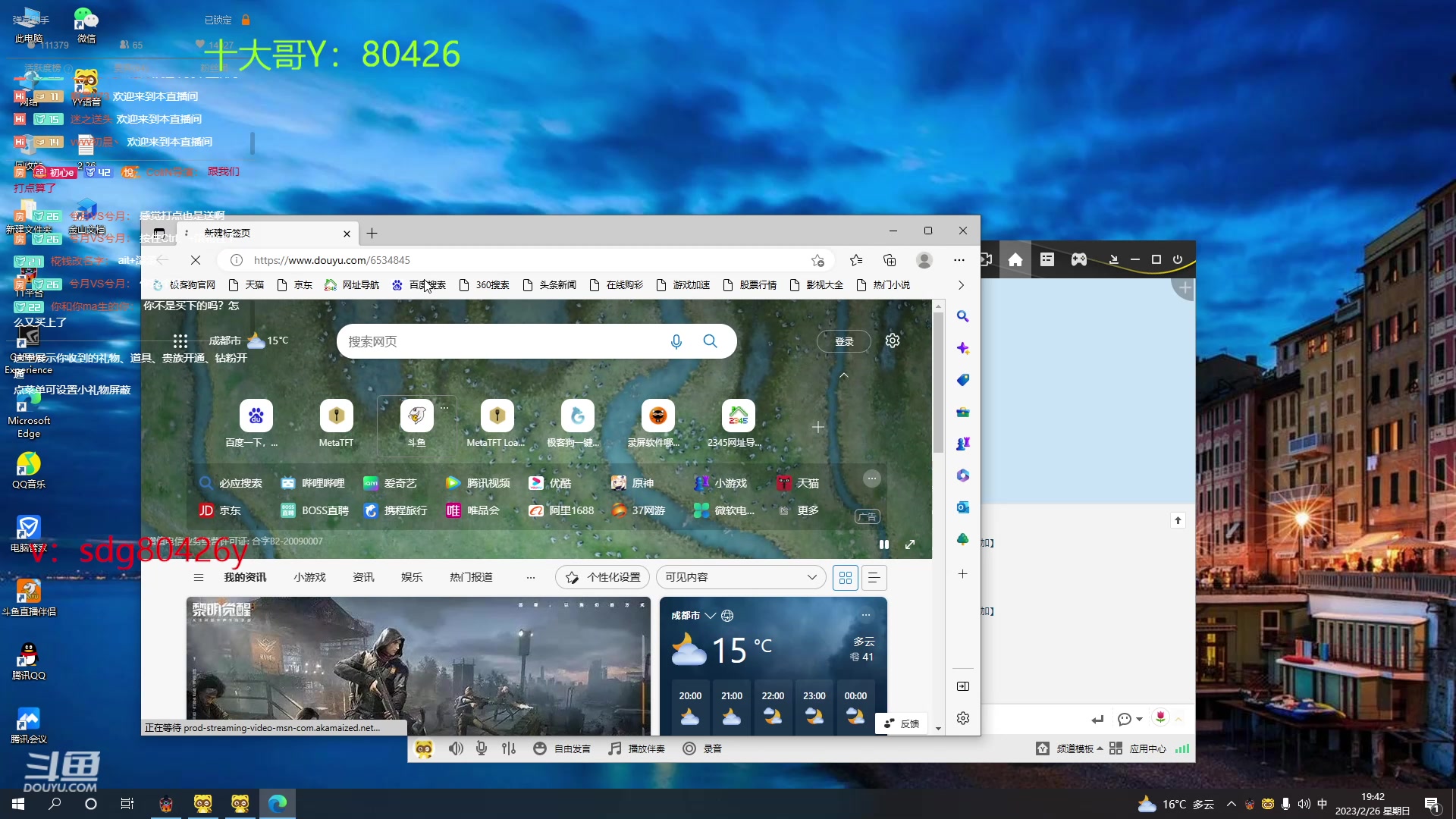The image size is (1456, 819).
Task: Open the apps grid launcher icon
Action: pyautogui.click(x=180, y=341)
